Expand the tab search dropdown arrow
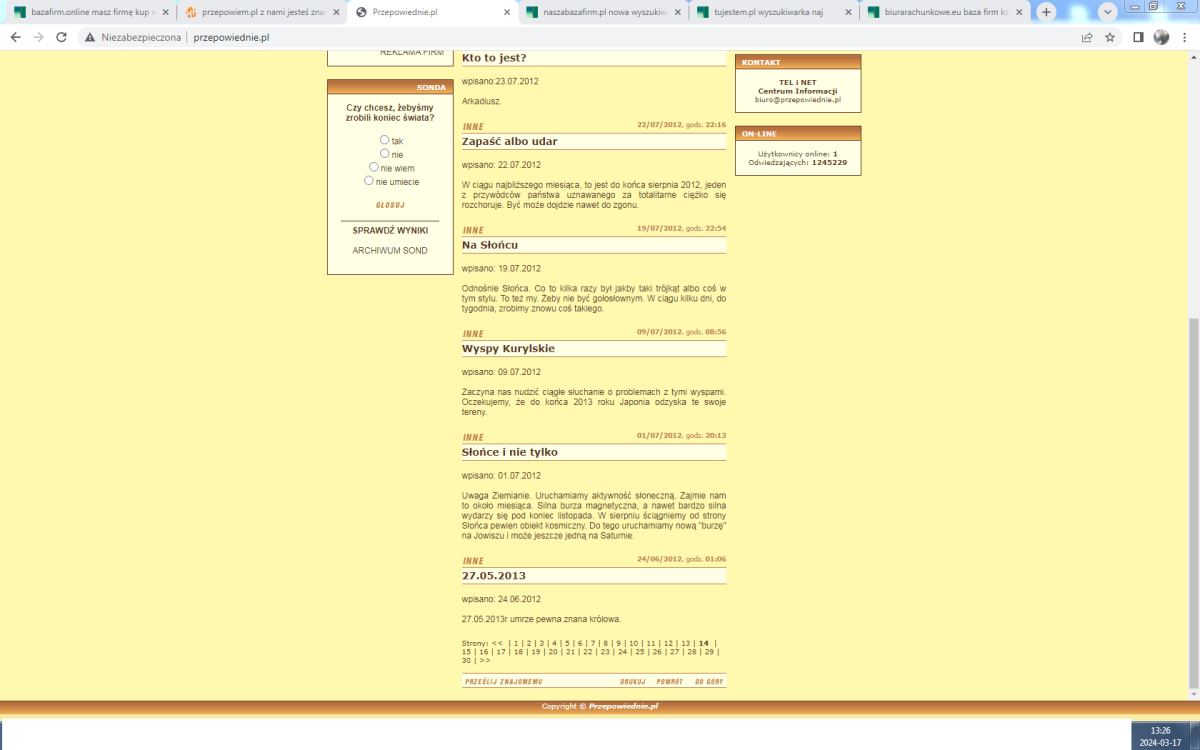Image resolution: width=1200 pixels, height=750 pixels. pos(1107,12)
